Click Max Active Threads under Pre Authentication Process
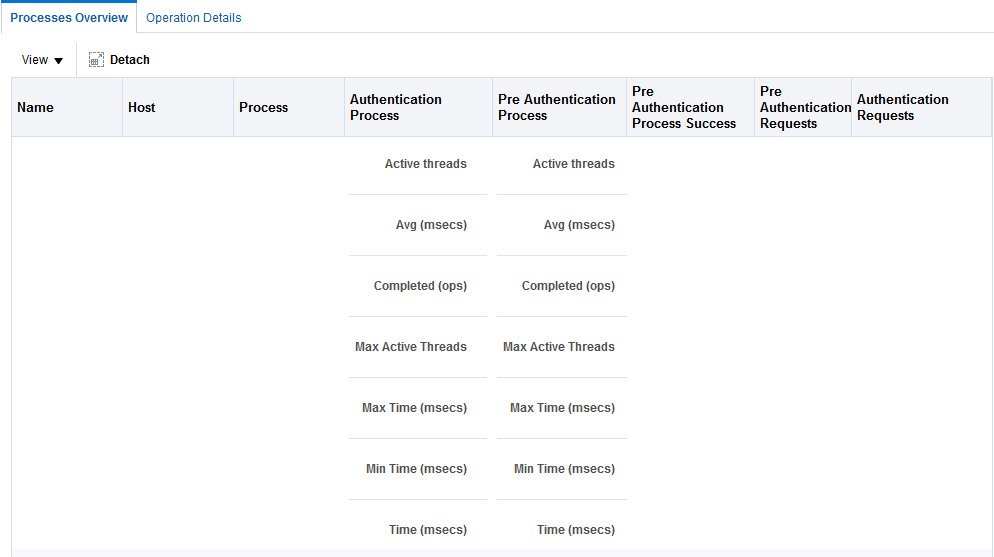Viewport: 994px width, 557px height. (x=558, y=347)
